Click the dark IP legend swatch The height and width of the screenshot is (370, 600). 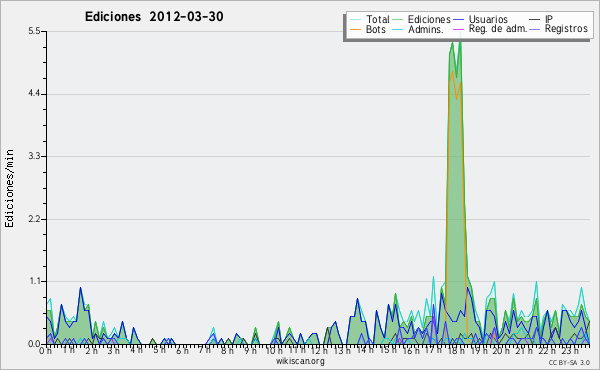535,20
